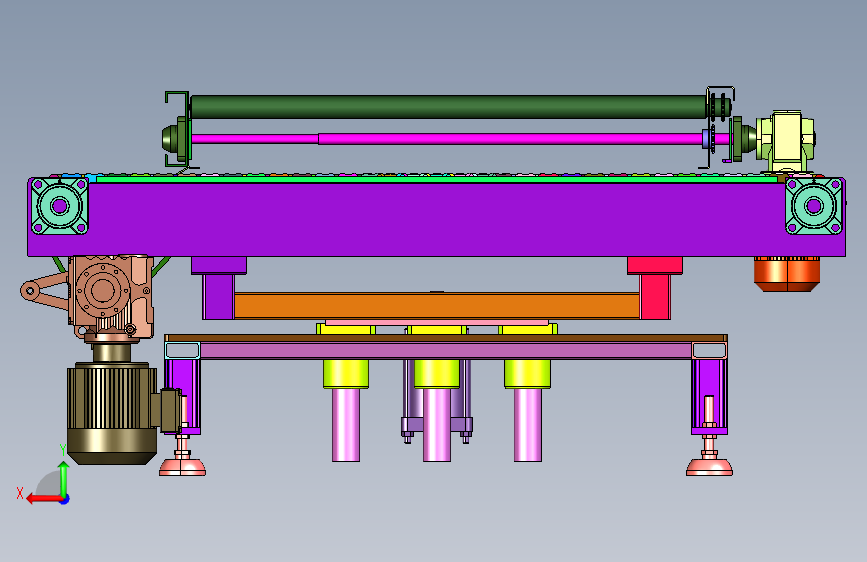Select the left teal bearing flange
Viewport: 867px width, 562px height.
click(x=59, y=206)
